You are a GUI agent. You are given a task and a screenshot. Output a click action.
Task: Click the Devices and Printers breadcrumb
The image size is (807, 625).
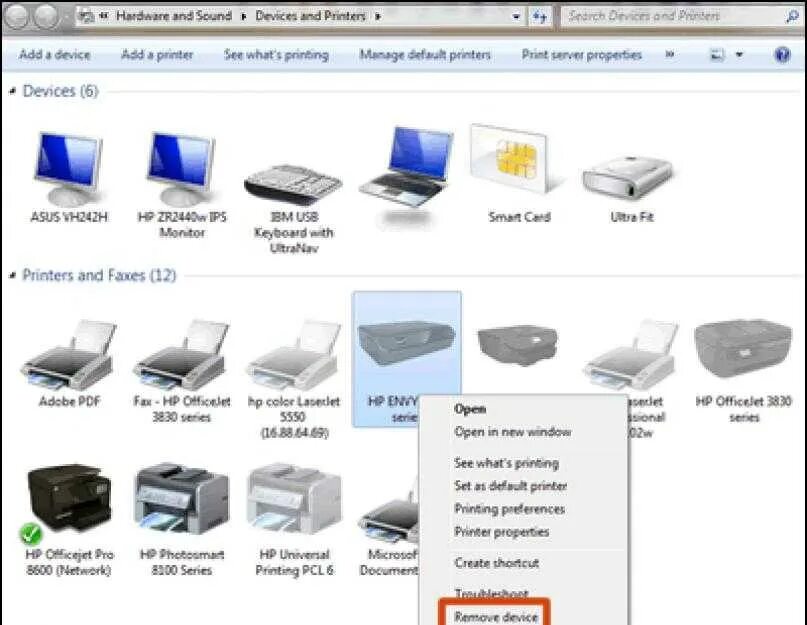coord(310,16)
